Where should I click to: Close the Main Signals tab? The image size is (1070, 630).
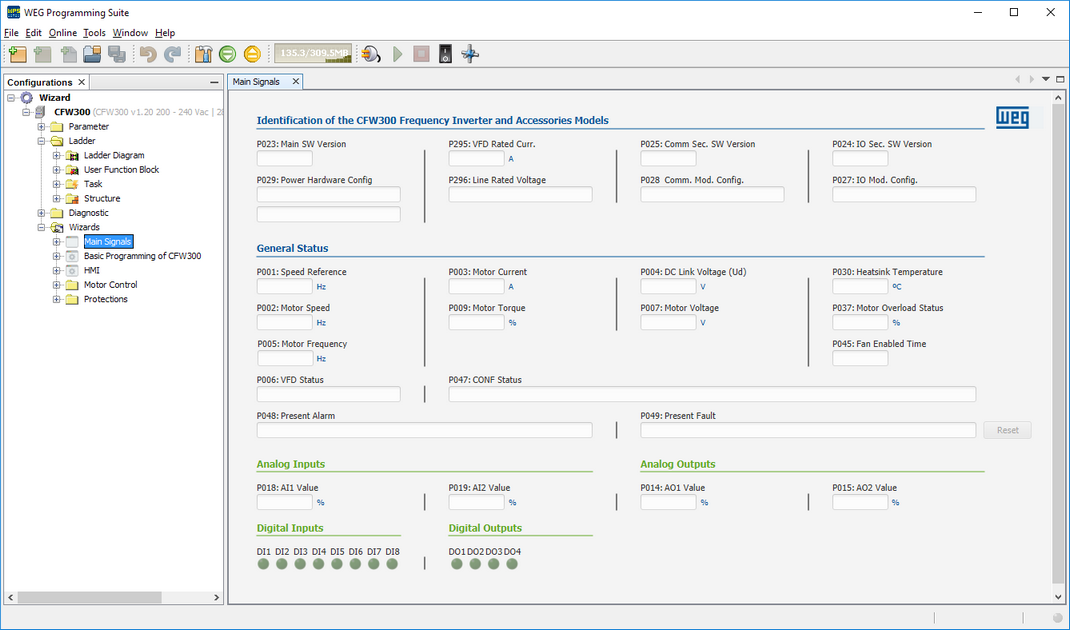pyautogui.click(x=295, y=82)
